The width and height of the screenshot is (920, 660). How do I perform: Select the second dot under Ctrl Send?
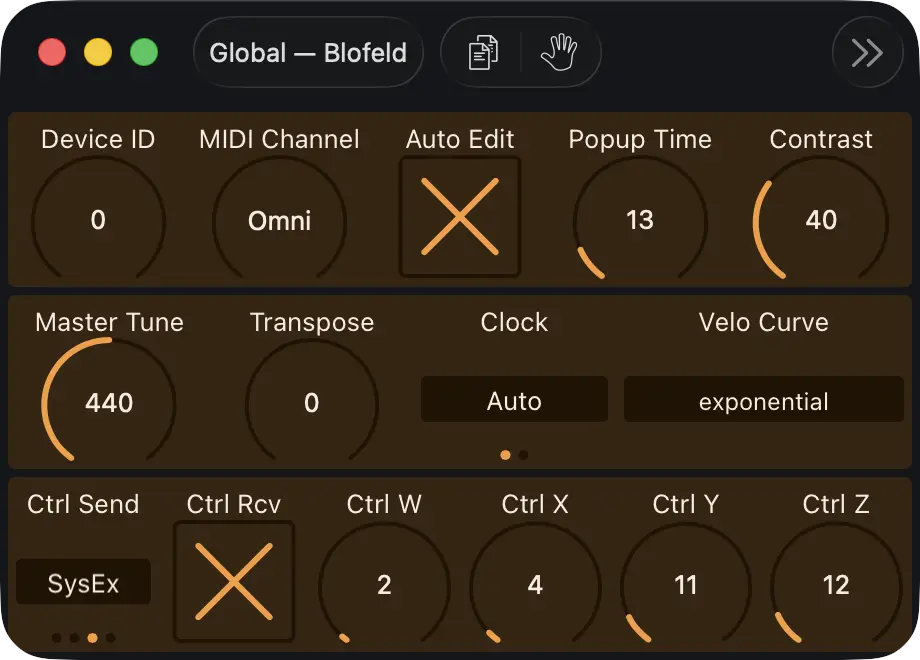tap(75, 638)
